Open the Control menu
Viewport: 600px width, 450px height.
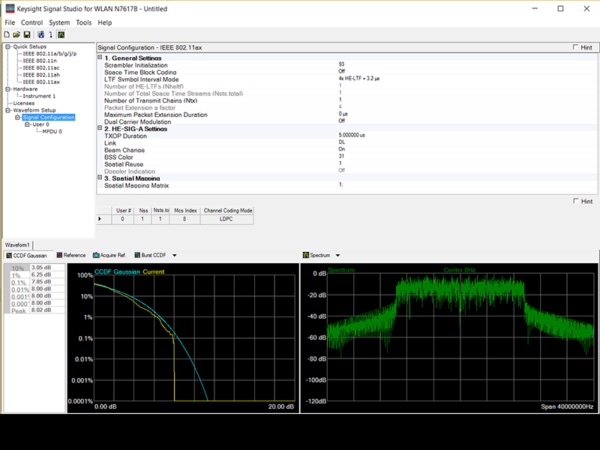[32, 23]
